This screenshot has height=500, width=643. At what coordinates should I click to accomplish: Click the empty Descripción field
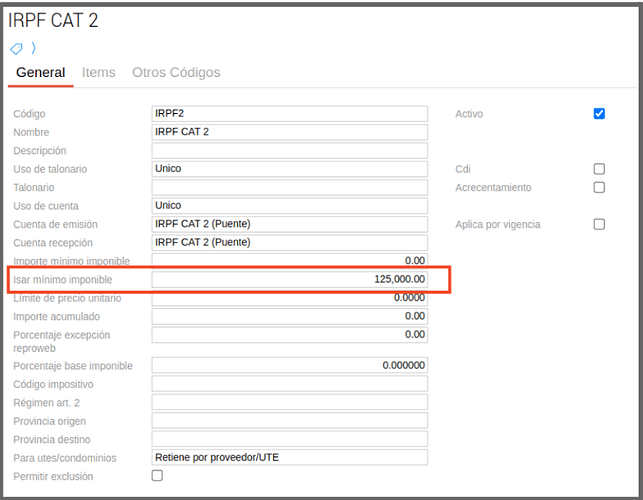pyautogui.click(x=290, y=151)
